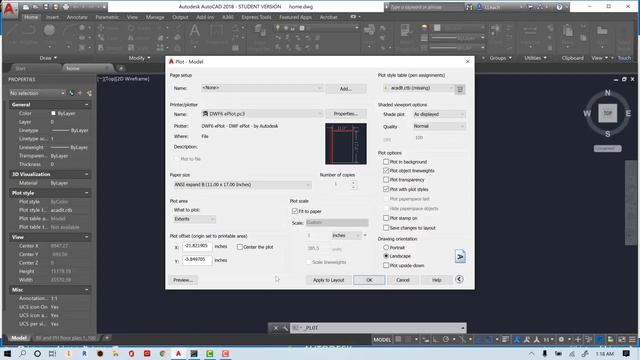Click the landscape orientation page icon
The height and width of the screenshot is (360, 640).
coord(460,256)
